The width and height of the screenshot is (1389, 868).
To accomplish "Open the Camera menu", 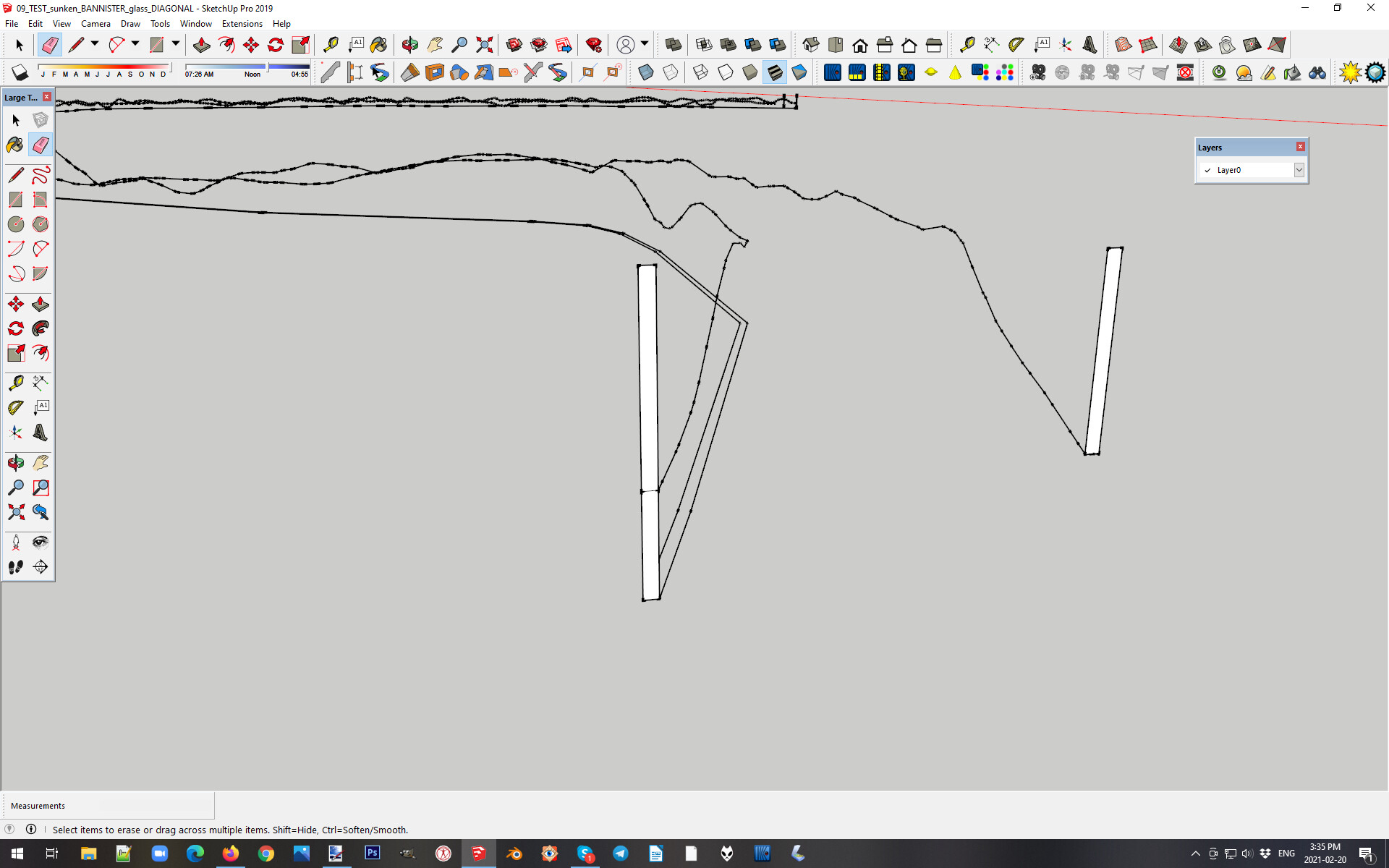I will pyautogui.click(x=95, y=24).
